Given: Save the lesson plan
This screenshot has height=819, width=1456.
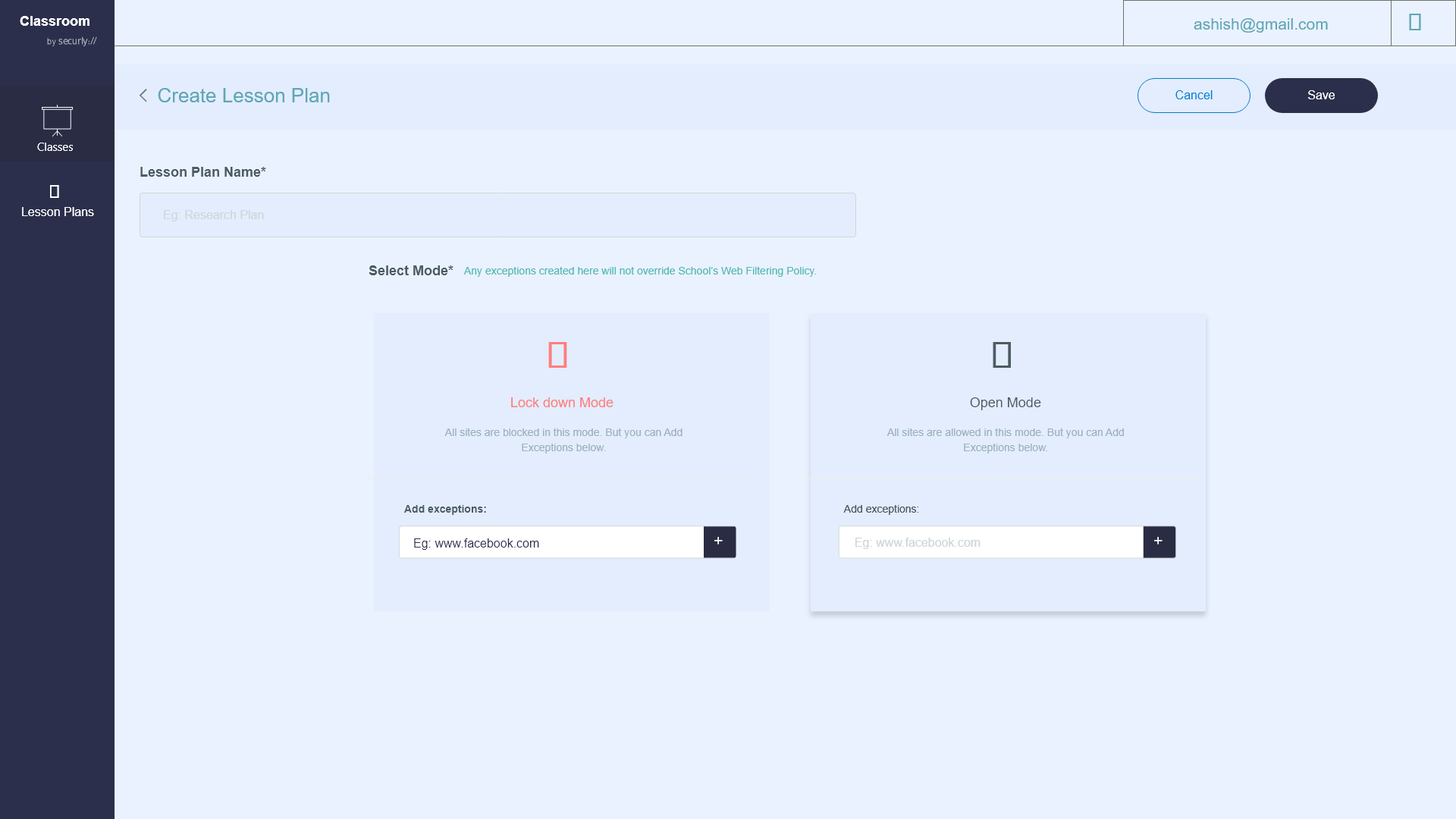Looking at the screenshot, I should (x=1320, y=96).
